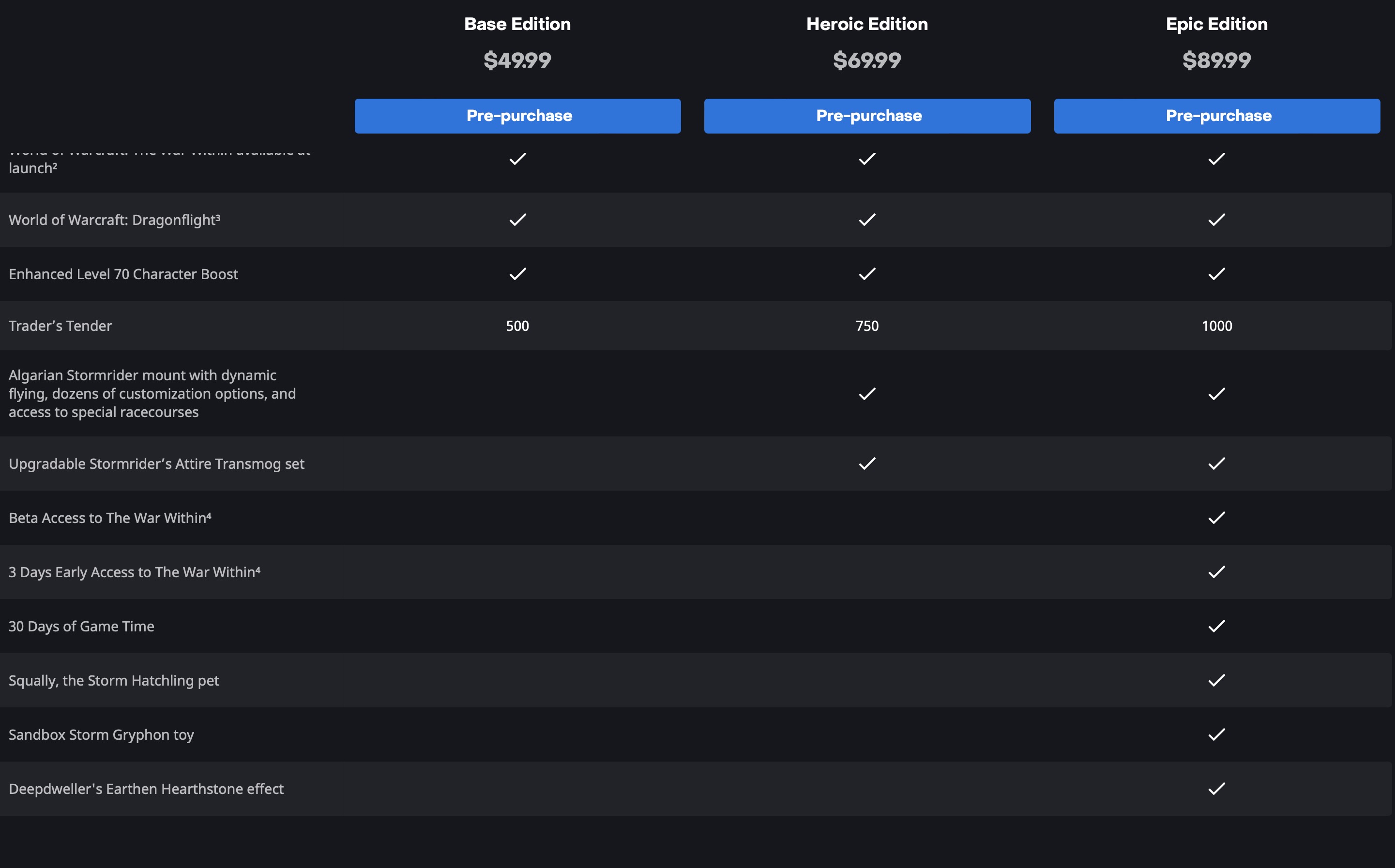The height and width of the screenshot is (868, 1395).
Task: Click Squally, the Storm Hatchling pet label
Action: [114, 681]
